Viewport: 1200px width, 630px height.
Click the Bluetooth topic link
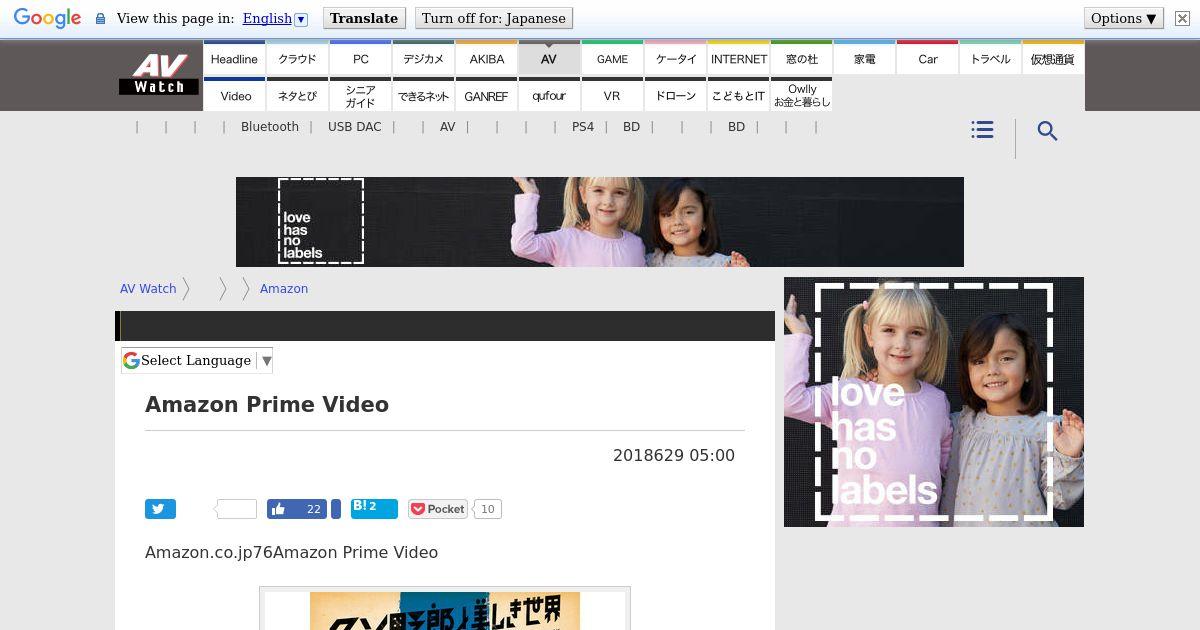tap(270, 127)
